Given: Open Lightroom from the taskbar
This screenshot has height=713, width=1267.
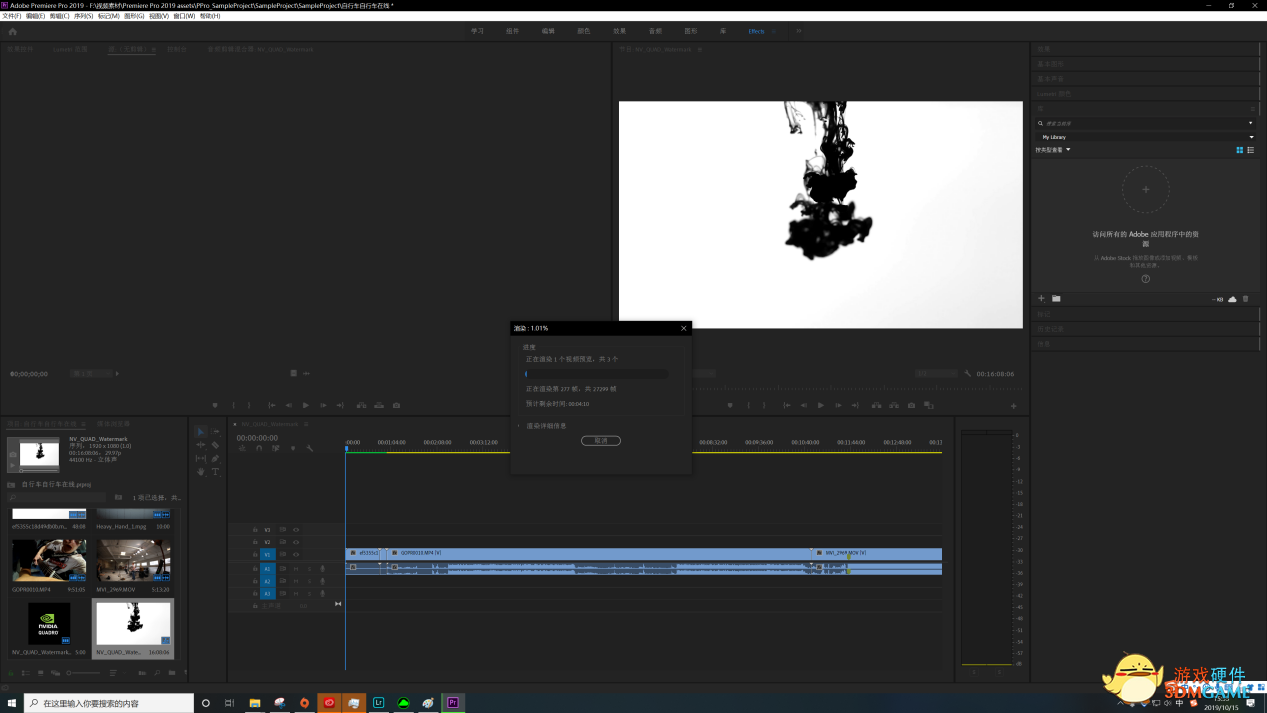Looking at the screenshot, I should [x=379, y=703].
